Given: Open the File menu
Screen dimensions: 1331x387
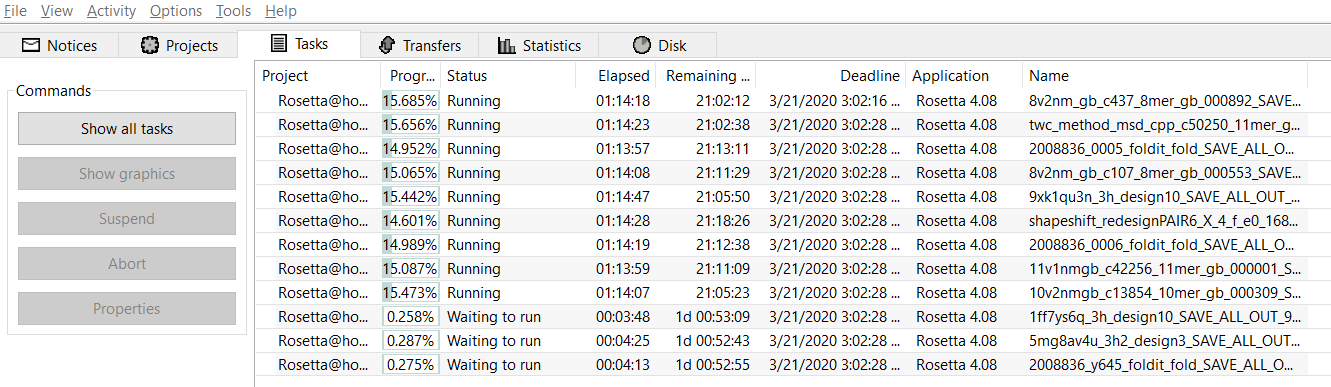Looking at the screenshot, I should pos(15,11).
